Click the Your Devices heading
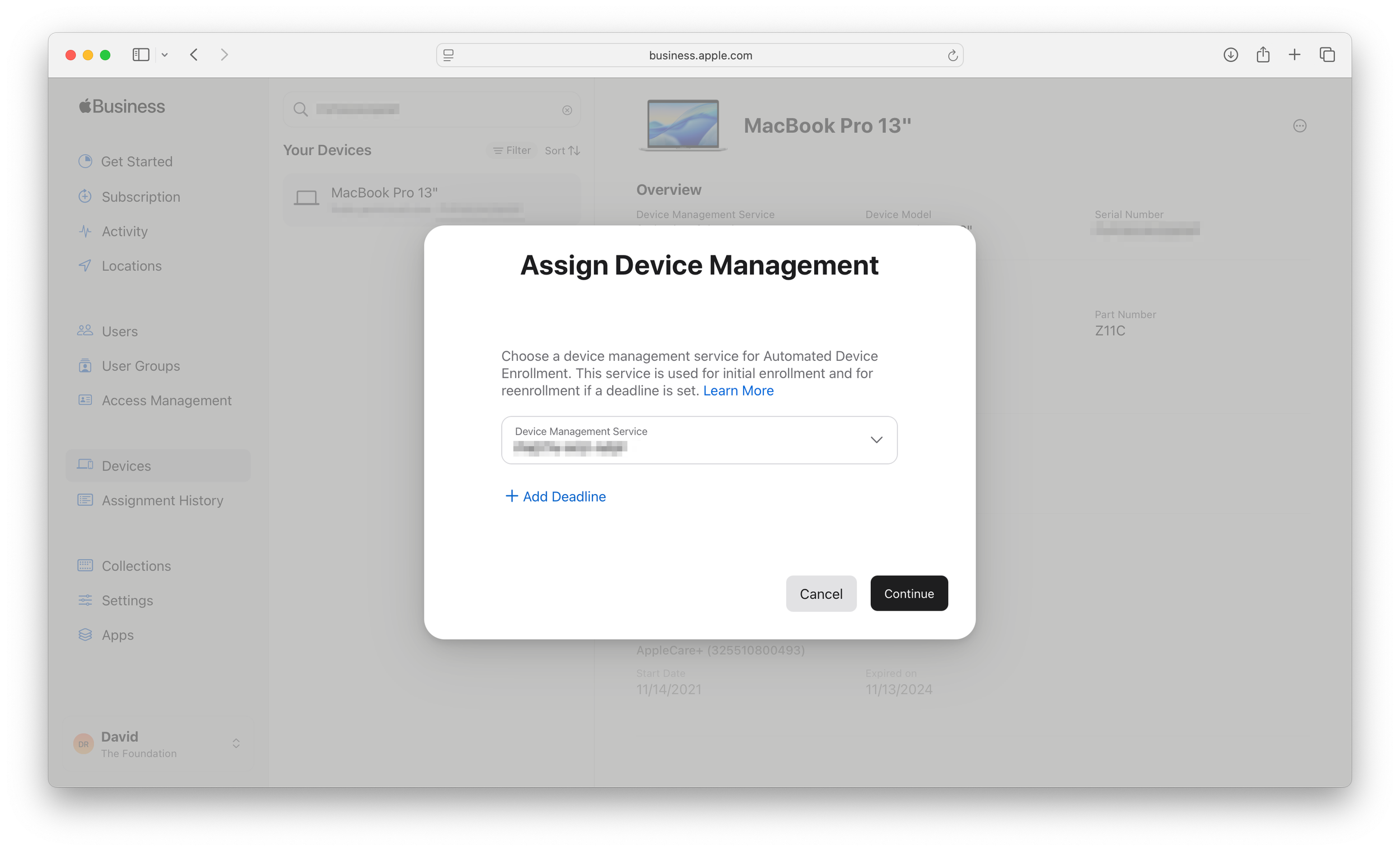Viewport: 1400px width, 851px height. tap(326, 150)
